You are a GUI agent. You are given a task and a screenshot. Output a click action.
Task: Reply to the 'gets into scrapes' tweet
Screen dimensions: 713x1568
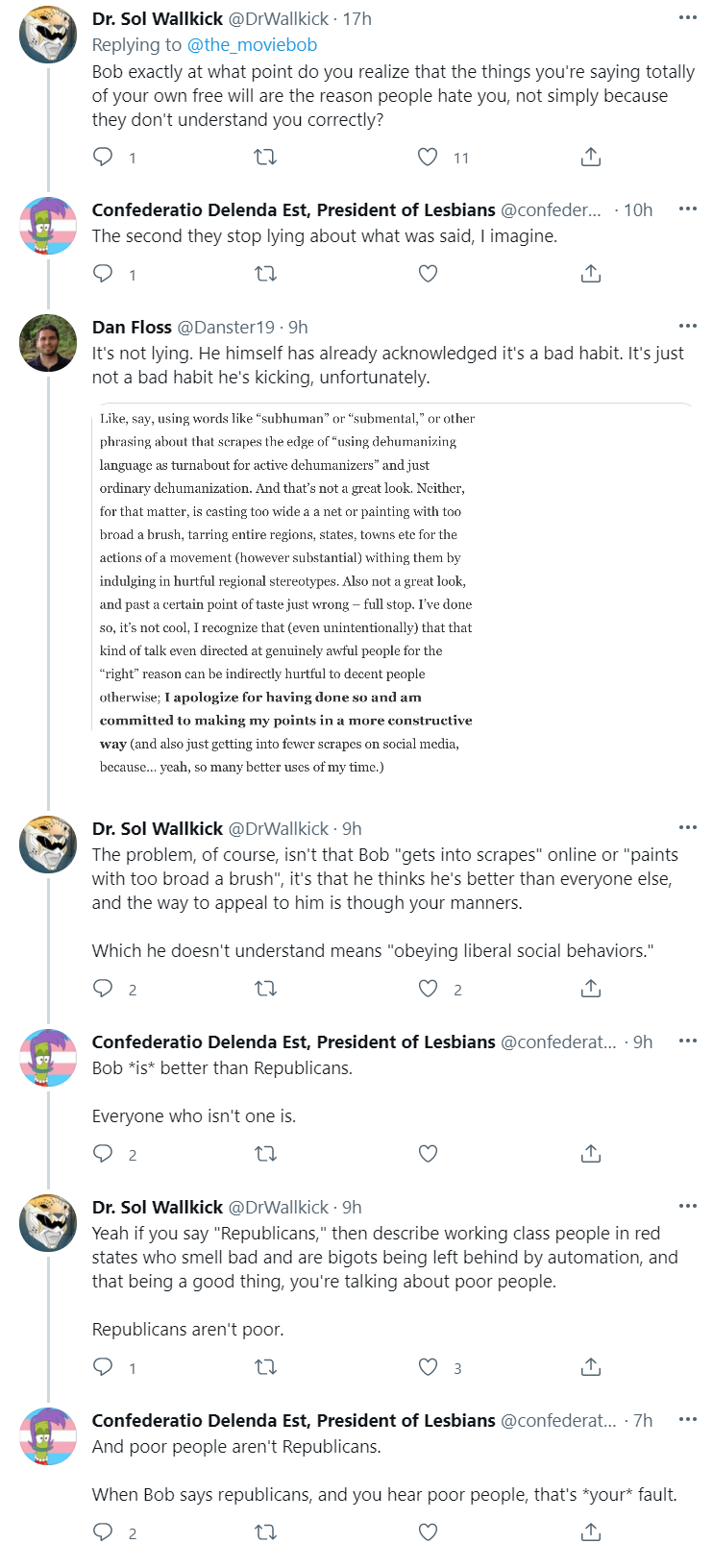pyautogui.click(x=103, y=989)
